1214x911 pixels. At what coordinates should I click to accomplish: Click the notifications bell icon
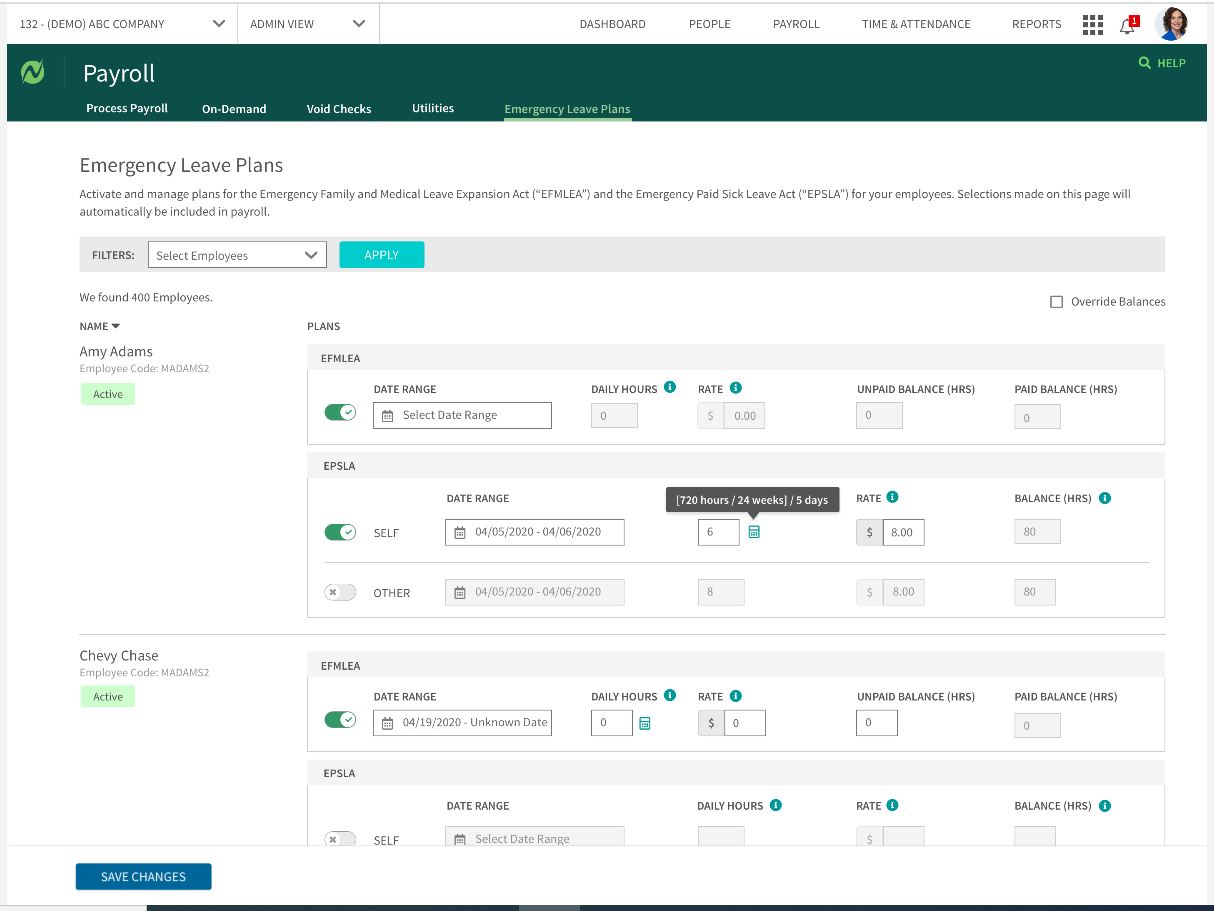1127,26
